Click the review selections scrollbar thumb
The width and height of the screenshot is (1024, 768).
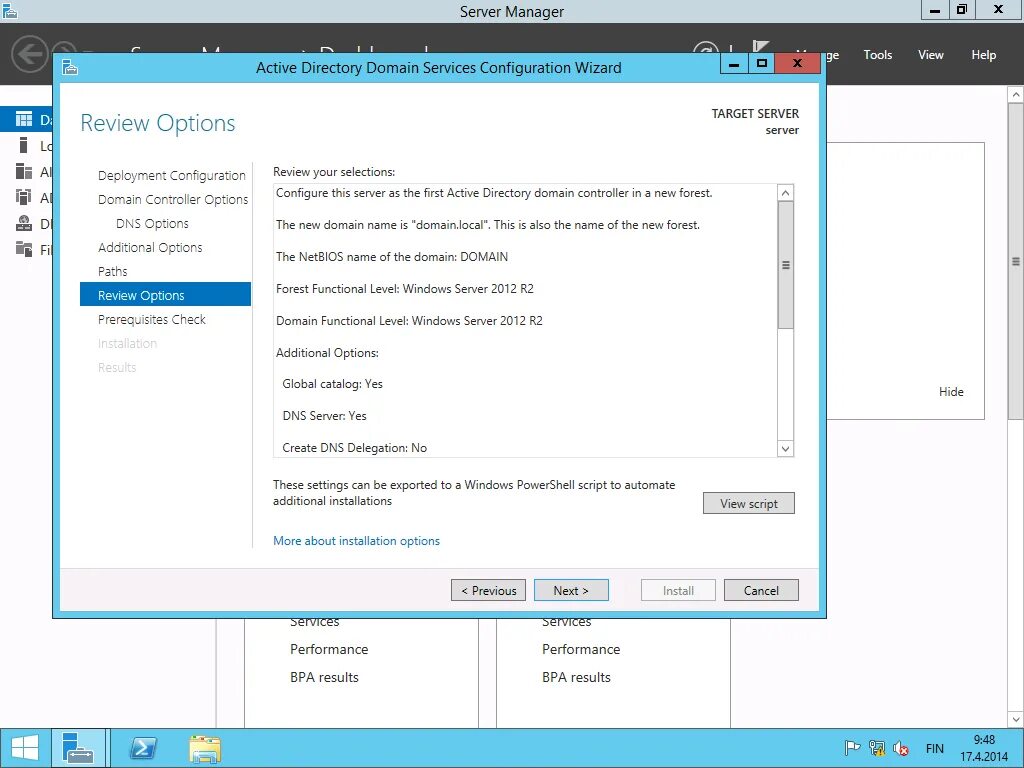pyautogui.click(x=786, y=265)
